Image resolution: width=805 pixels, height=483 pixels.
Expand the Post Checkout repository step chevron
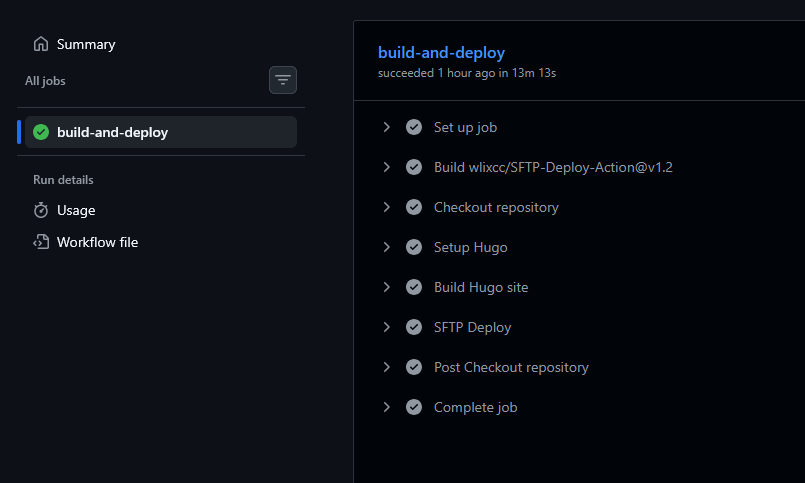[387, 367]
